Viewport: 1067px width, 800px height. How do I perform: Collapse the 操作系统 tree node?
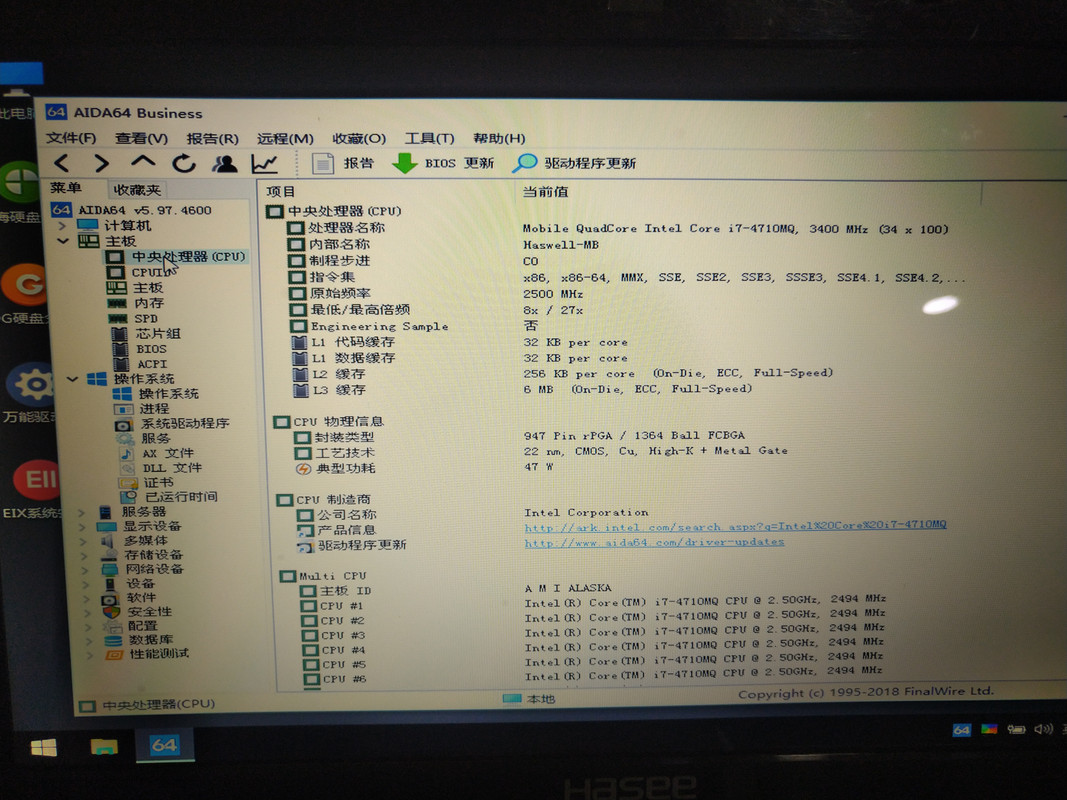(72, 379)
